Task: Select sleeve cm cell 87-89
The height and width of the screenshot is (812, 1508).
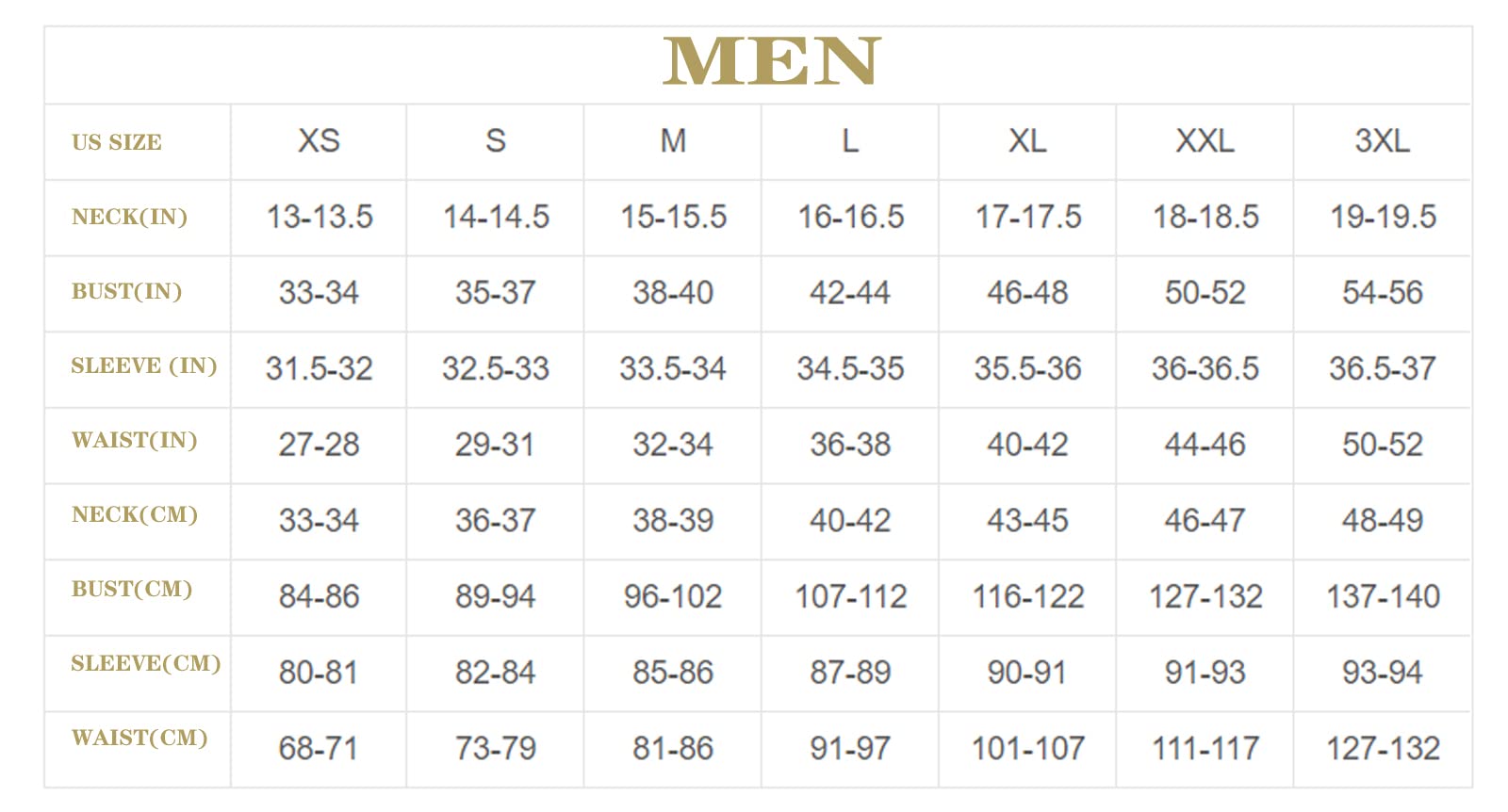Action: 850,673
